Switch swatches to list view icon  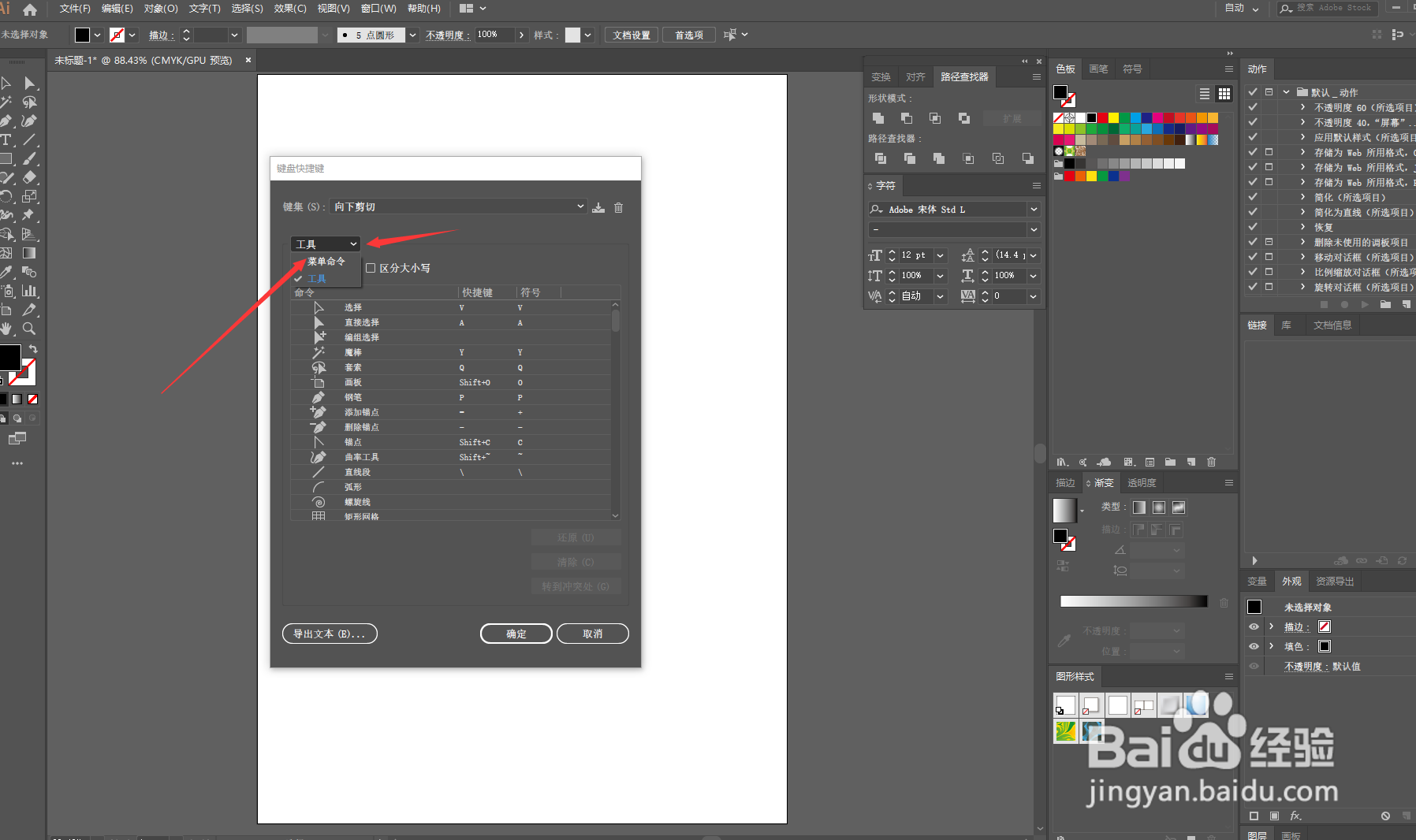pyautogui.click(x=1205, y=94)
